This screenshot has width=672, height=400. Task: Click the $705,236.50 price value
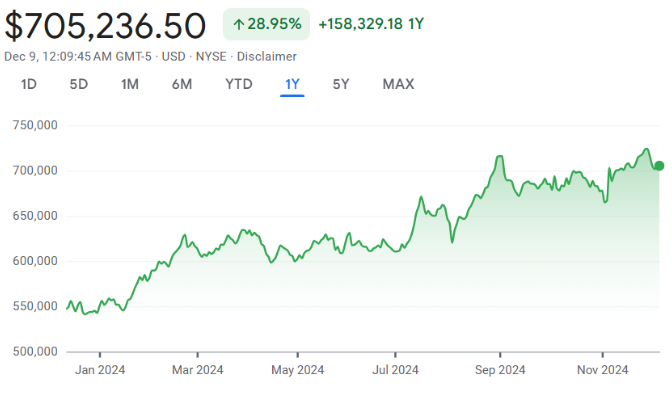pos(105,26)
